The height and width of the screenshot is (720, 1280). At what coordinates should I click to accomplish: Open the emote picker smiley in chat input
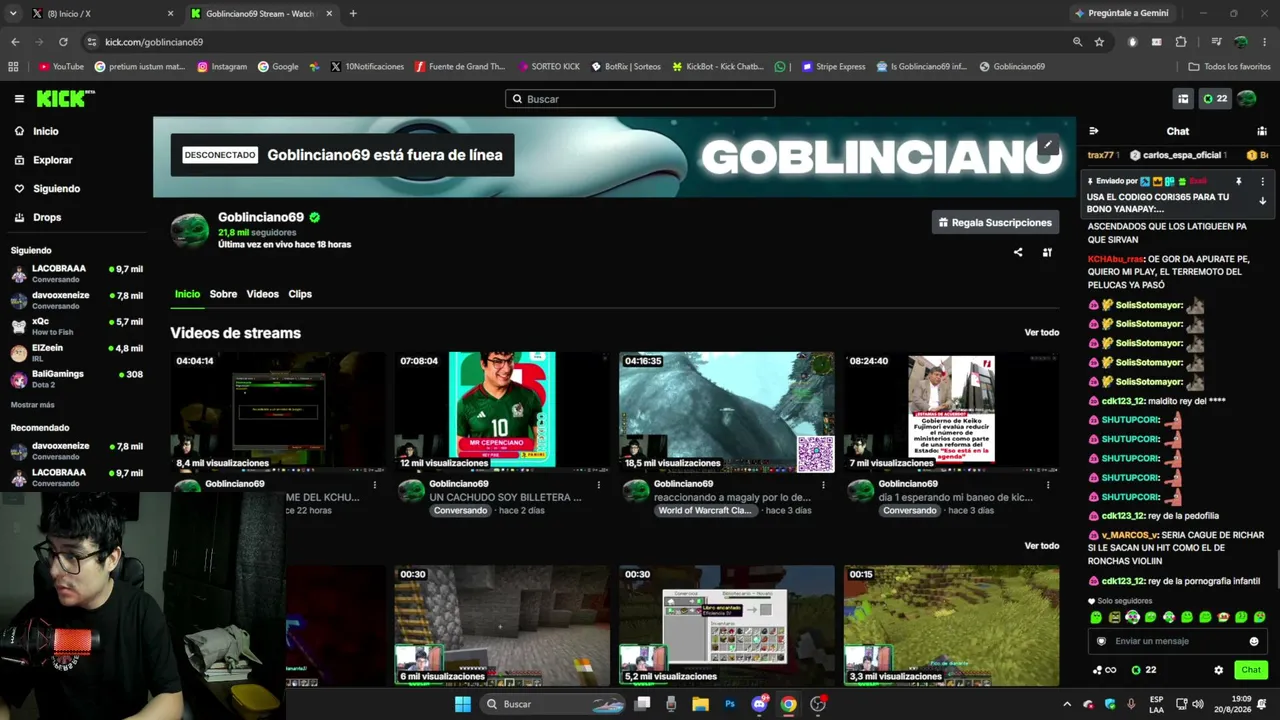pos(1254,641)
